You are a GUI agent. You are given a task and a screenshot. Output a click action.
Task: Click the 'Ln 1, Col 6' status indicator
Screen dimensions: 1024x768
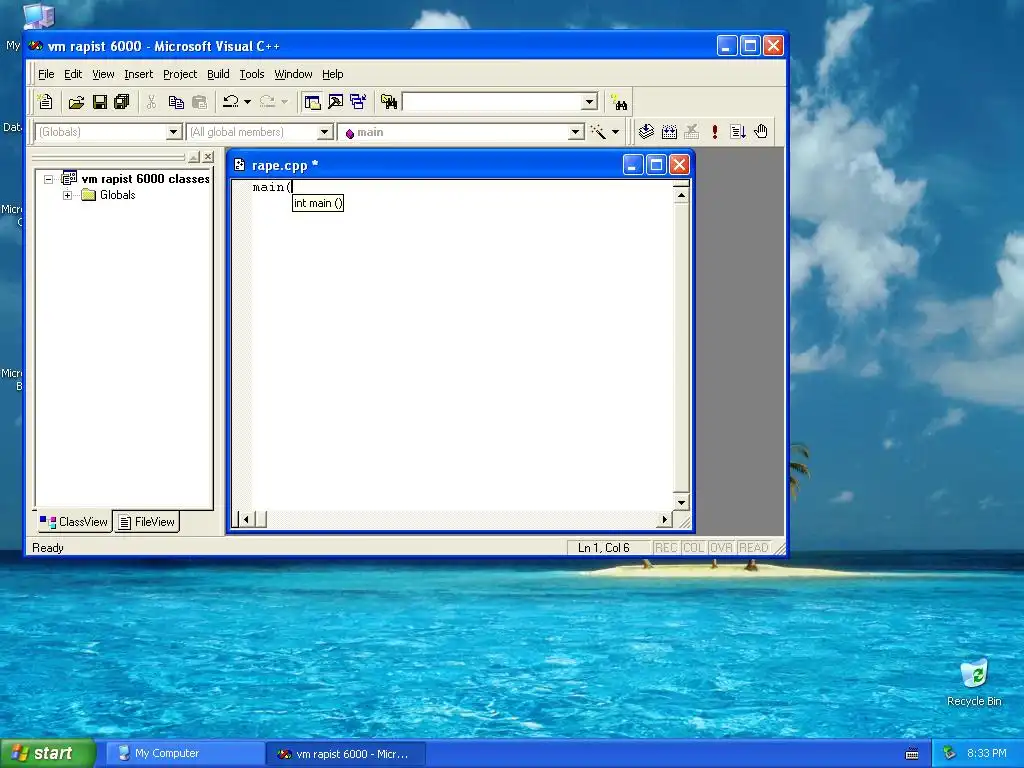click(x=603, y=548)
